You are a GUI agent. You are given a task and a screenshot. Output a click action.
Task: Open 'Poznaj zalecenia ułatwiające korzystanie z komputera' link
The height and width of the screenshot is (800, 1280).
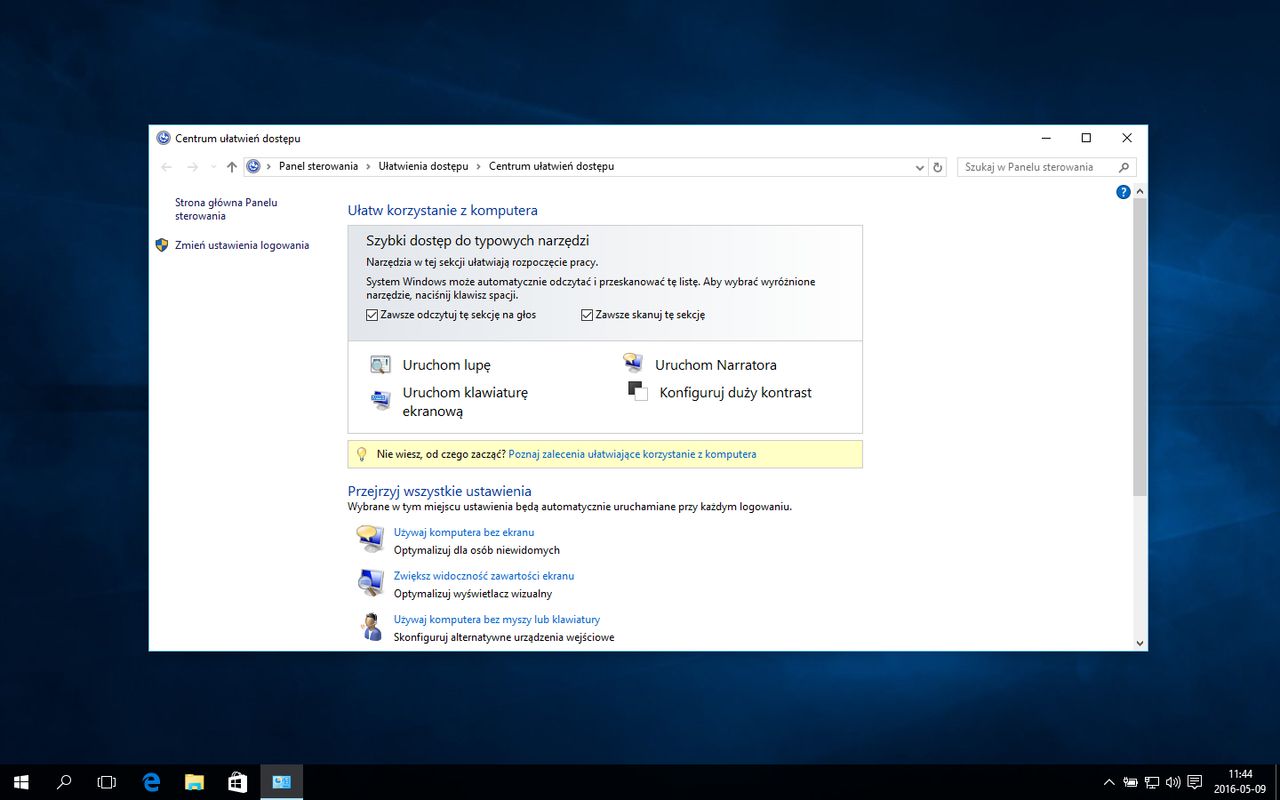click(x=632, y=454)
